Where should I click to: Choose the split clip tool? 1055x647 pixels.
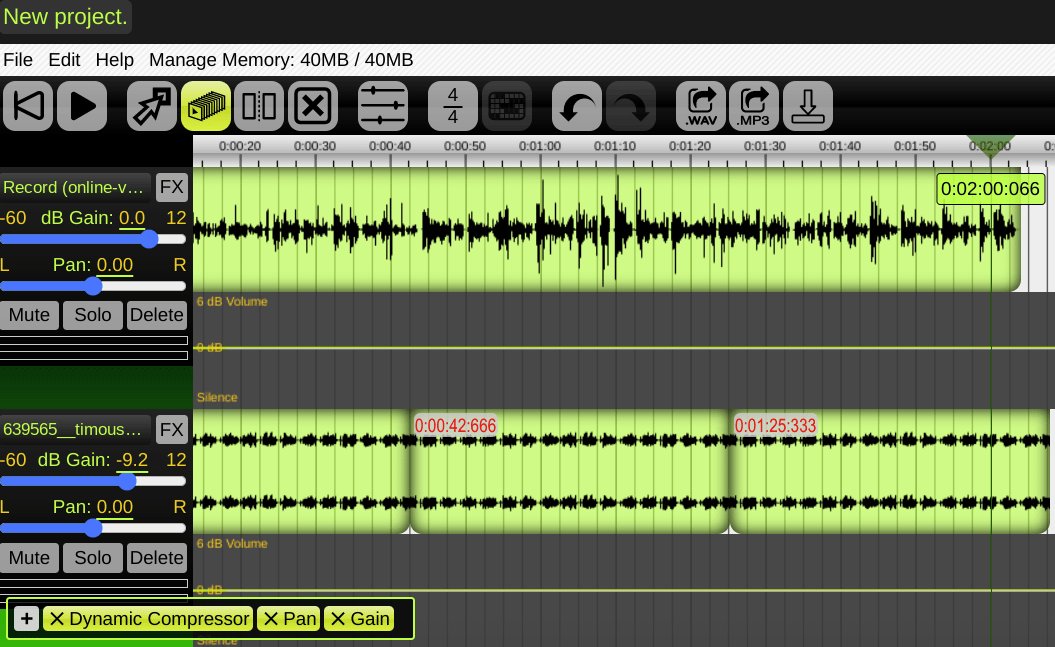coord(259,106)
